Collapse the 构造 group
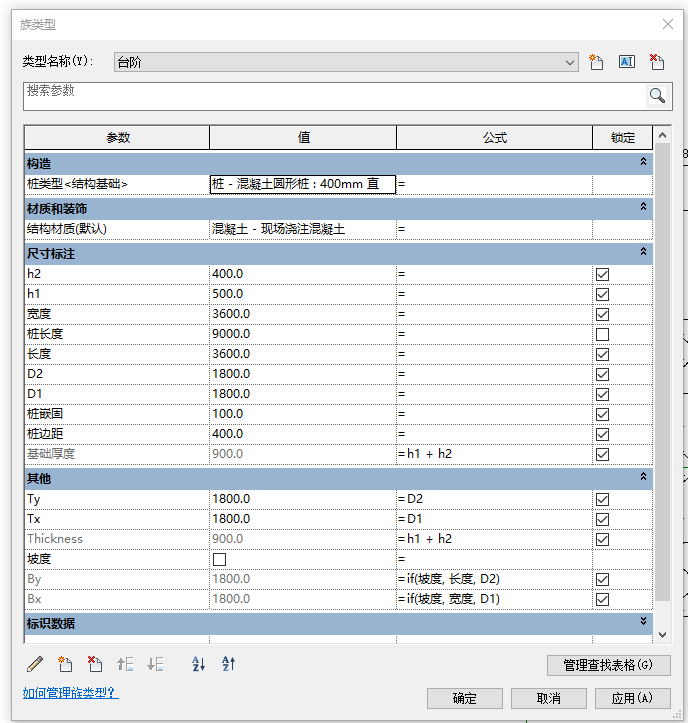Image resolution: width=688 pixels, height=723 pixels. pyautogui.click(x=643, y=162)
